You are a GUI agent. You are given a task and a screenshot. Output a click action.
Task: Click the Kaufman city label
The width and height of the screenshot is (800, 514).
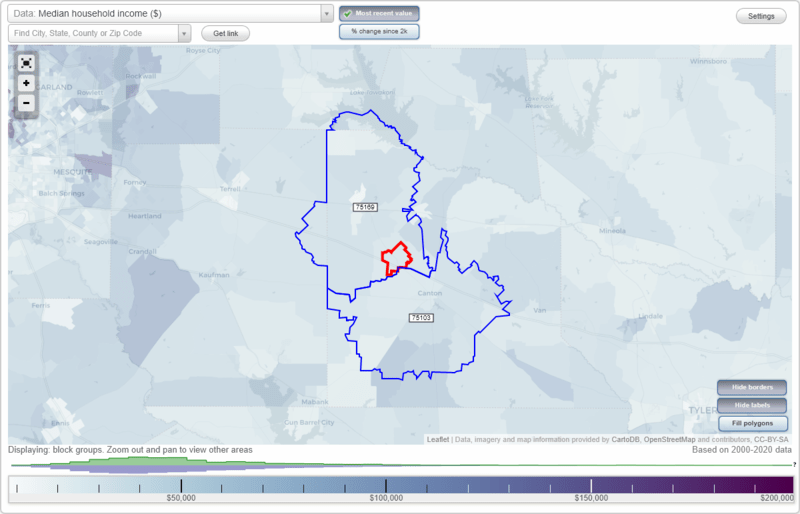(x=214, y=275)
